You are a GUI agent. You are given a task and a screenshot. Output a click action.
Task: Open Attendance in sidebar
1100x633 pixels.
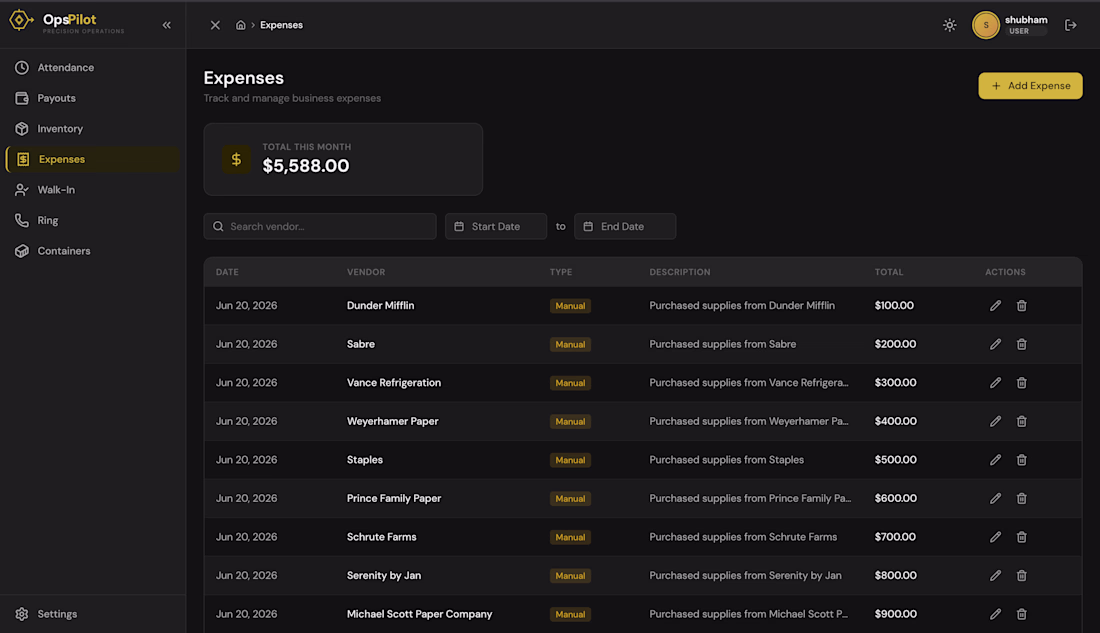[x=93, y=67]
